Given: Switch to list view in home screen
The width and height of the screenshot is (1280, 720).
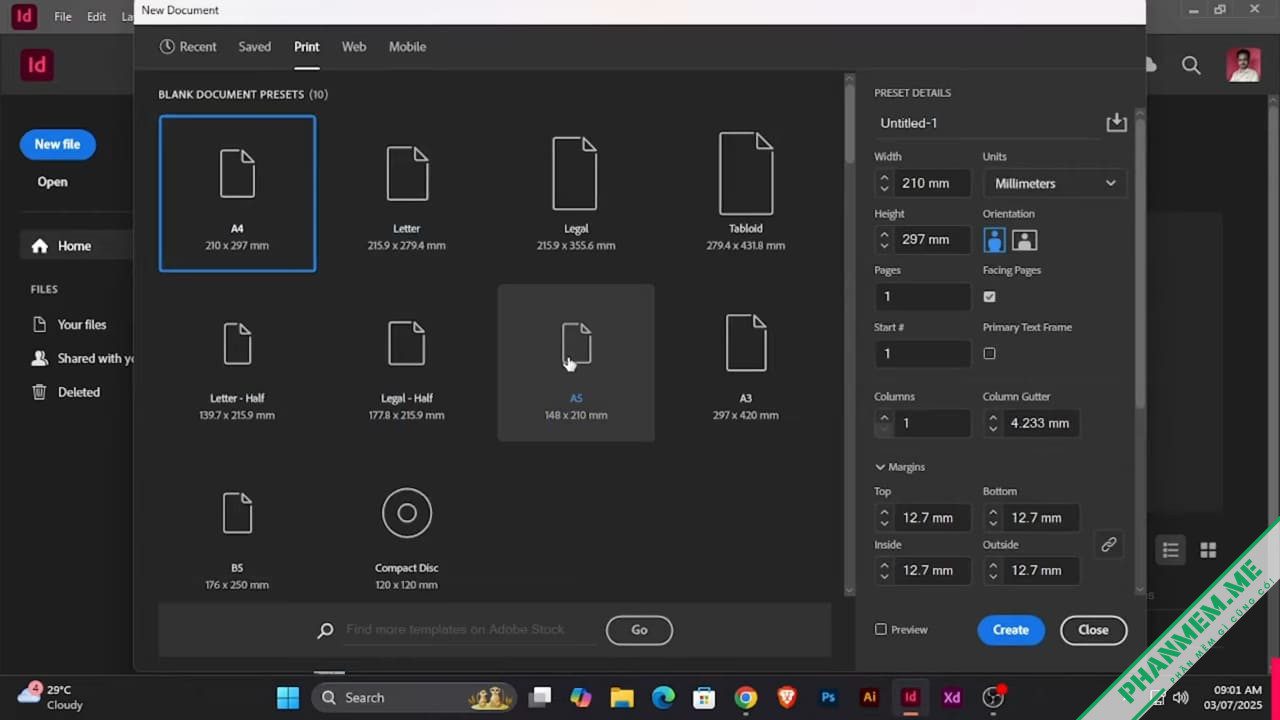Looking at the screenshot, I should click(x=1170, y=550).
